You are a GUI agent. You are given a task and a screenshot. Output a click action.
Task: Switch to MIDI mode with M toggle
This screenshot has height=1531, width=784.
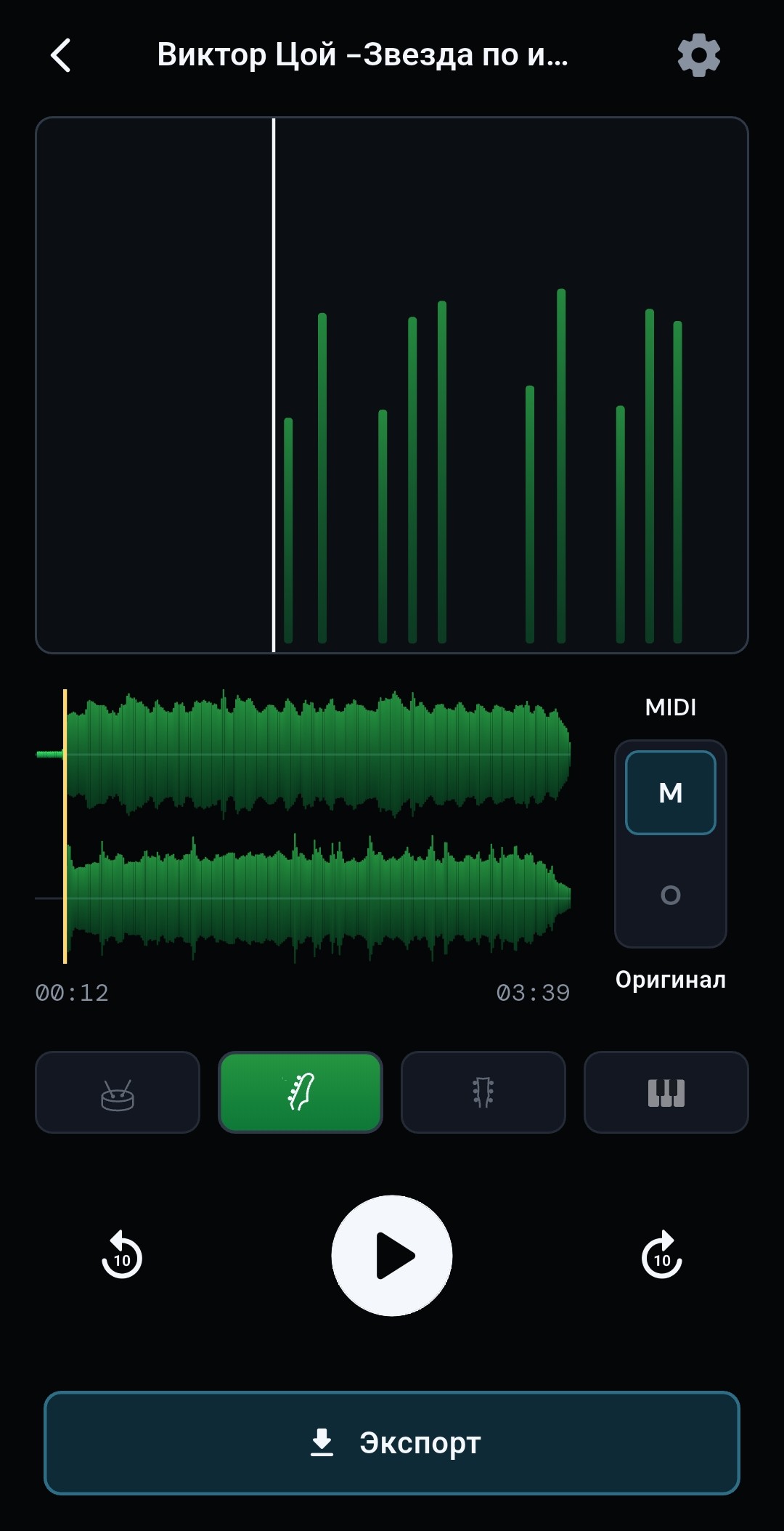click(x=671, y=792)
